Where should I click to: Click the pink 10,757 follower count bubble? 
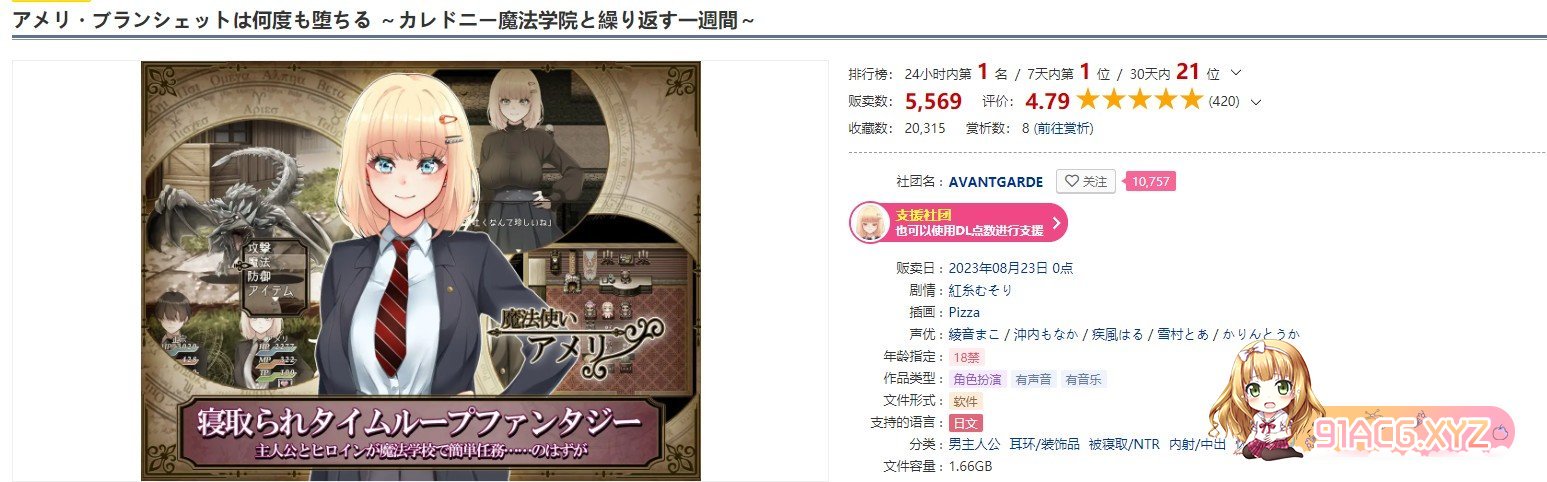1150,182
